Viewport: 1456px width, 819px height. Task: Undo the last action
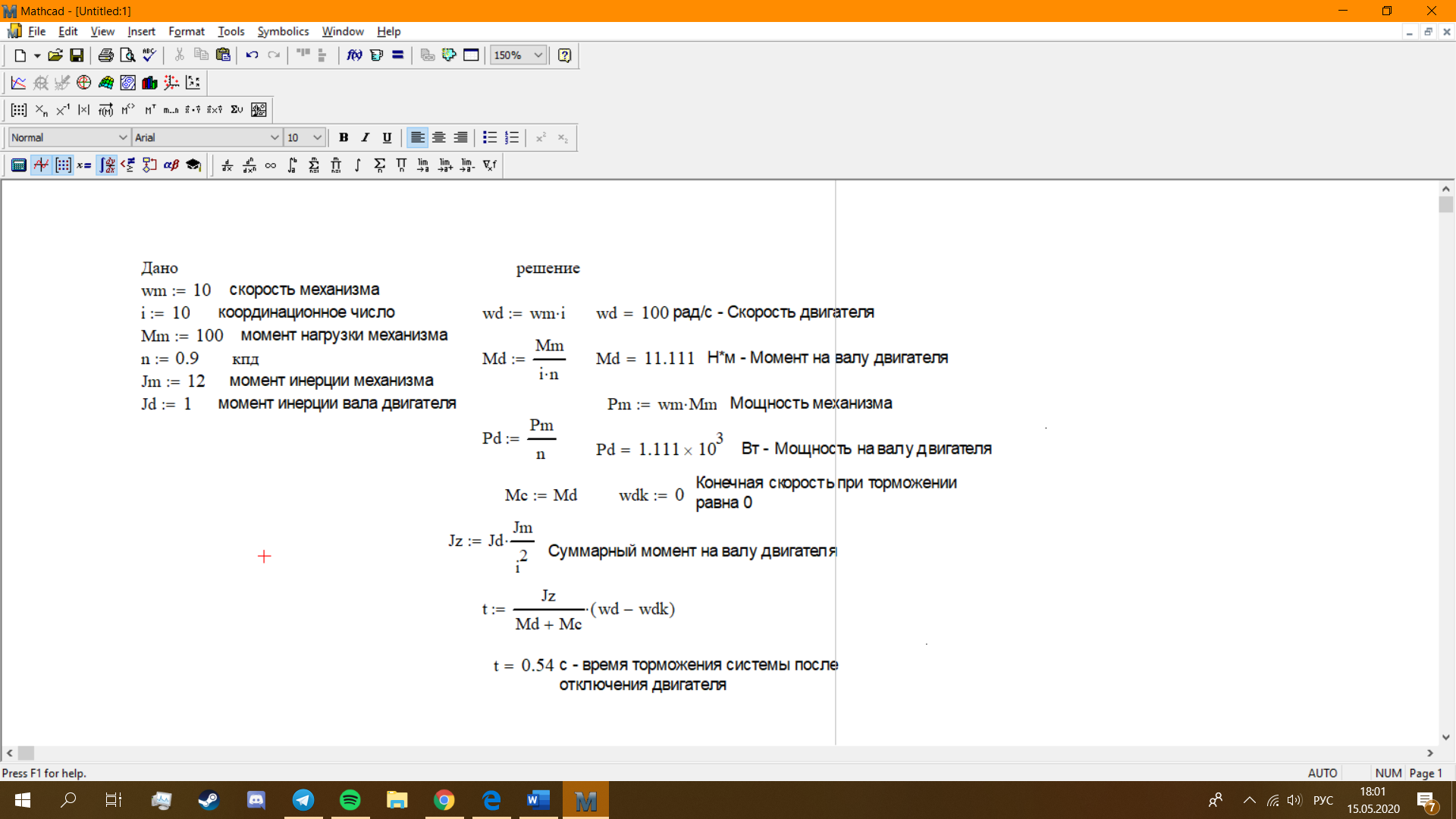(252, 55)
